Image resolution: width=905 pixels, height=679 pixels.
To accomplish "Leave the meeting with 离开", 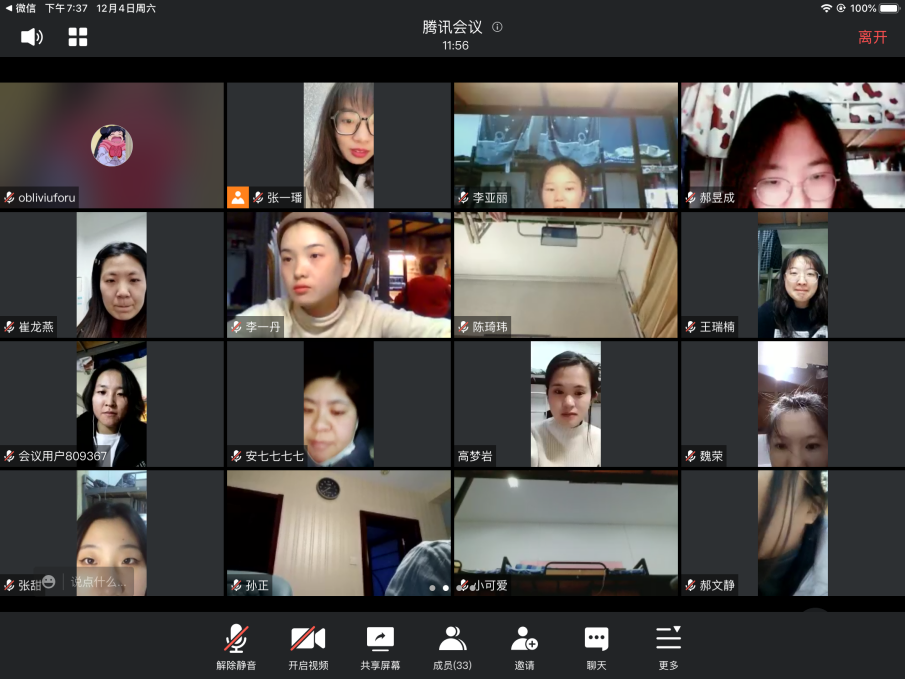I will click(x=872, y=37).
